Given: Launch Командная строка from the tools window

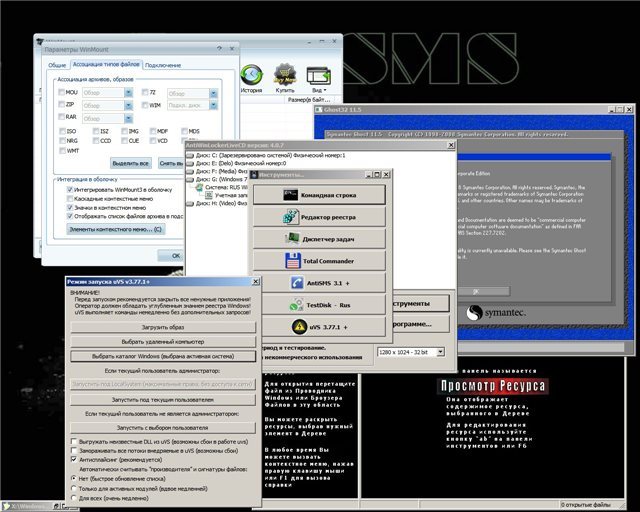Looking at the screenshot, I should [x=318, y=195].
